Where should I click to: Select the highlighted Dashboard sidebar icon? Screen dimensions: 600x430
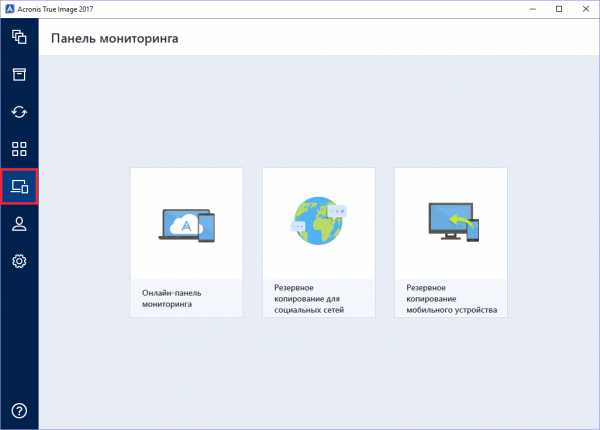[19, 186]
